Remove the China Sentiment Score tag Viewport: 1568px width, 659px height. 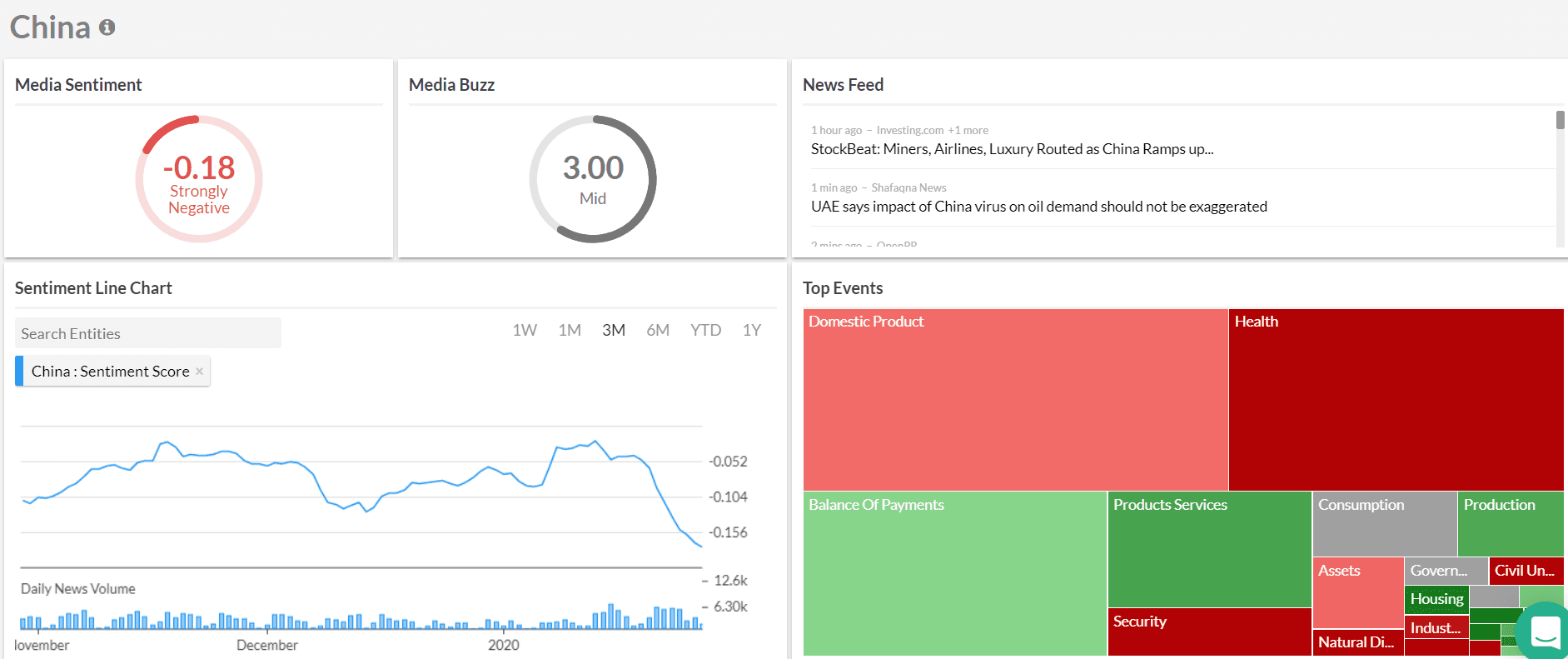click(x=199, y=372)
